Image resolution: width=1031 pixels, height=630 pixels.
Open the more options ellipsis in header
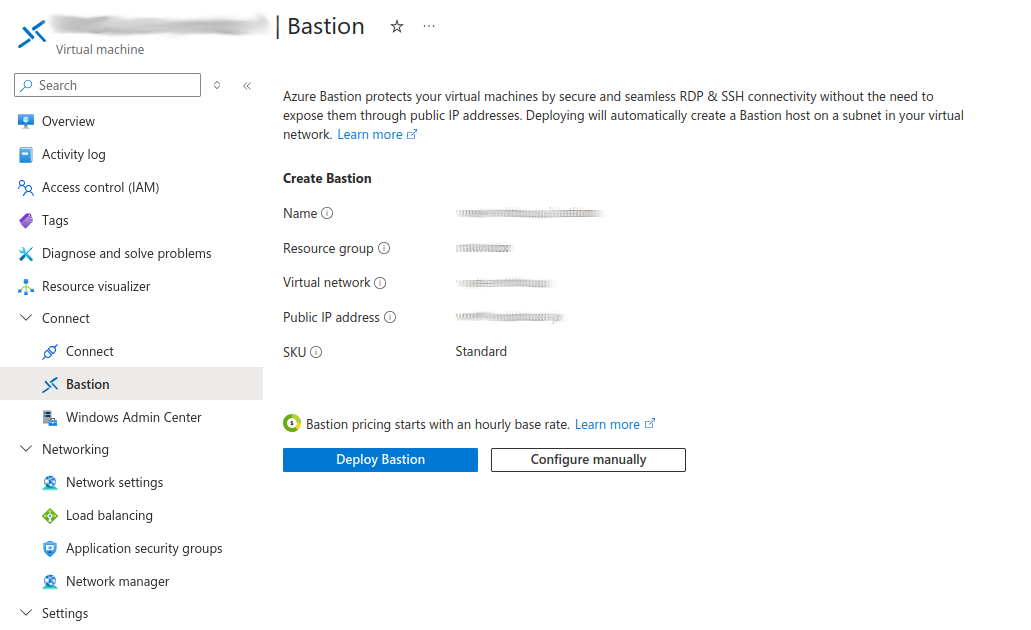pyautogui.click(x=429, y=26)
